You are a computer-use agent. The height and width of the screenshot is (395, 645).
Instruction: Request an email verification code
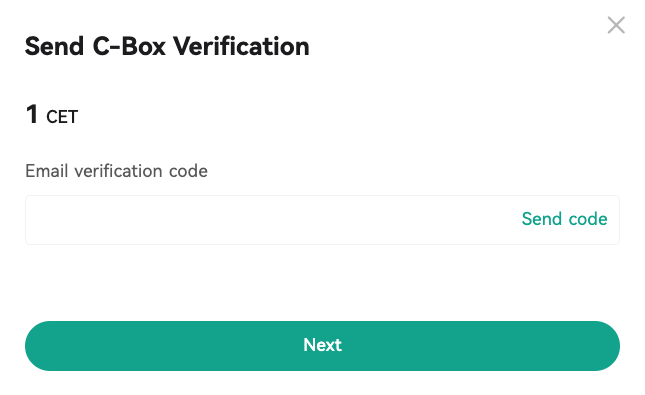tap(564, 219)
